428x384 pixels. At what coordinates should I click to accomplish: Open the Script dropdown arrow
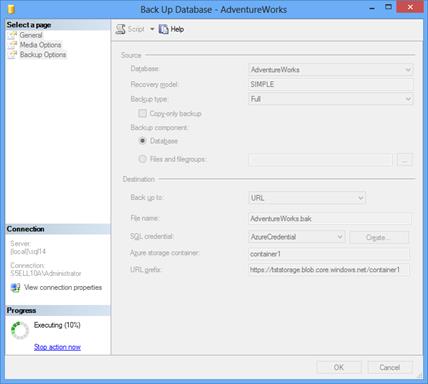pos(152,29)
